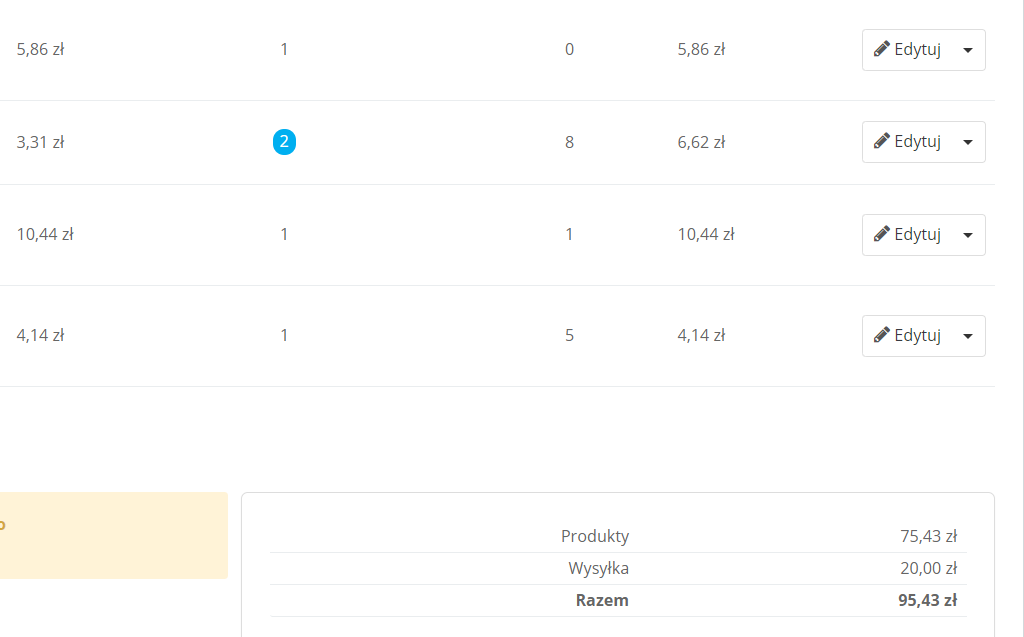
Task: Click the Produkty amount 75,43 zł
Action: point(929,536)
